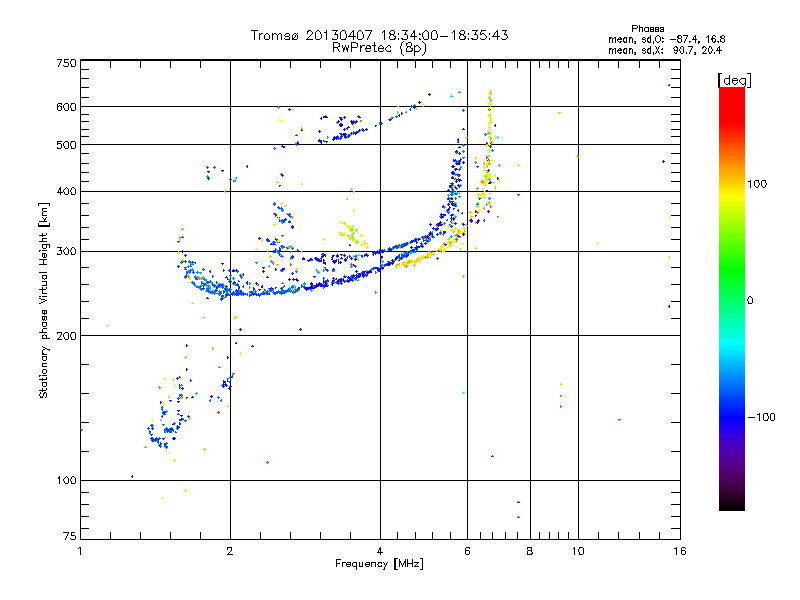Click the rainbow phase colorbar
Image resolution: width=800 pixels, height=600 pixels.
tap(732, 298)
